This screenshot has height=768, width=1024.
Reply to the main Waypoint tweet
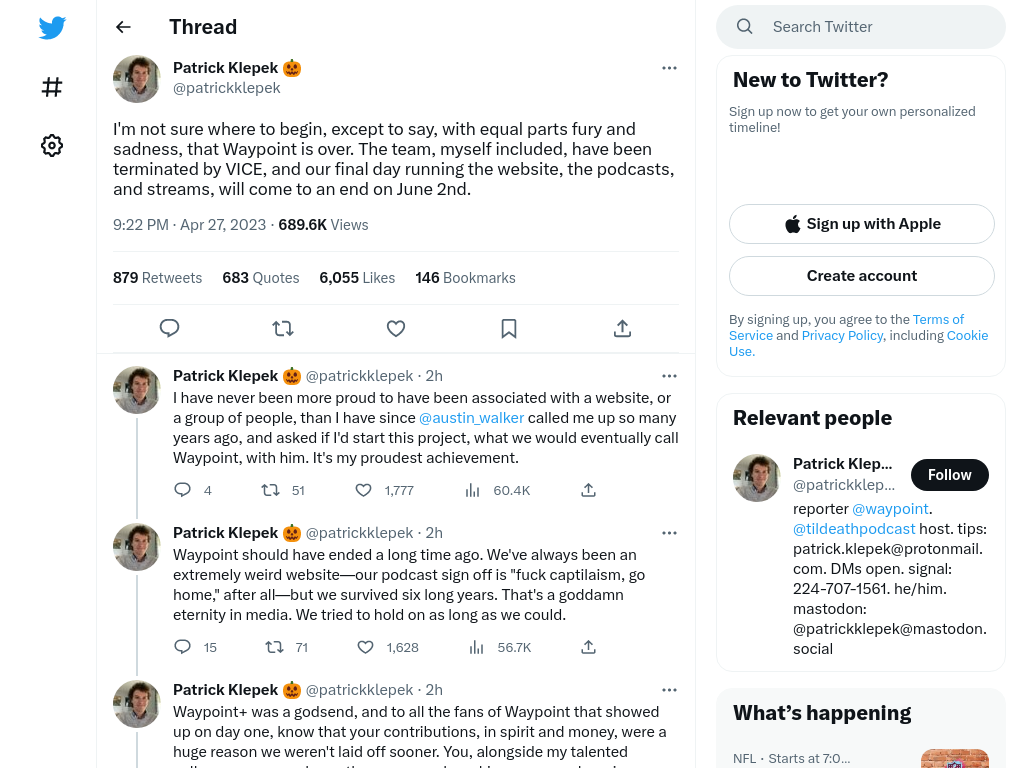[x=170, y=328]
